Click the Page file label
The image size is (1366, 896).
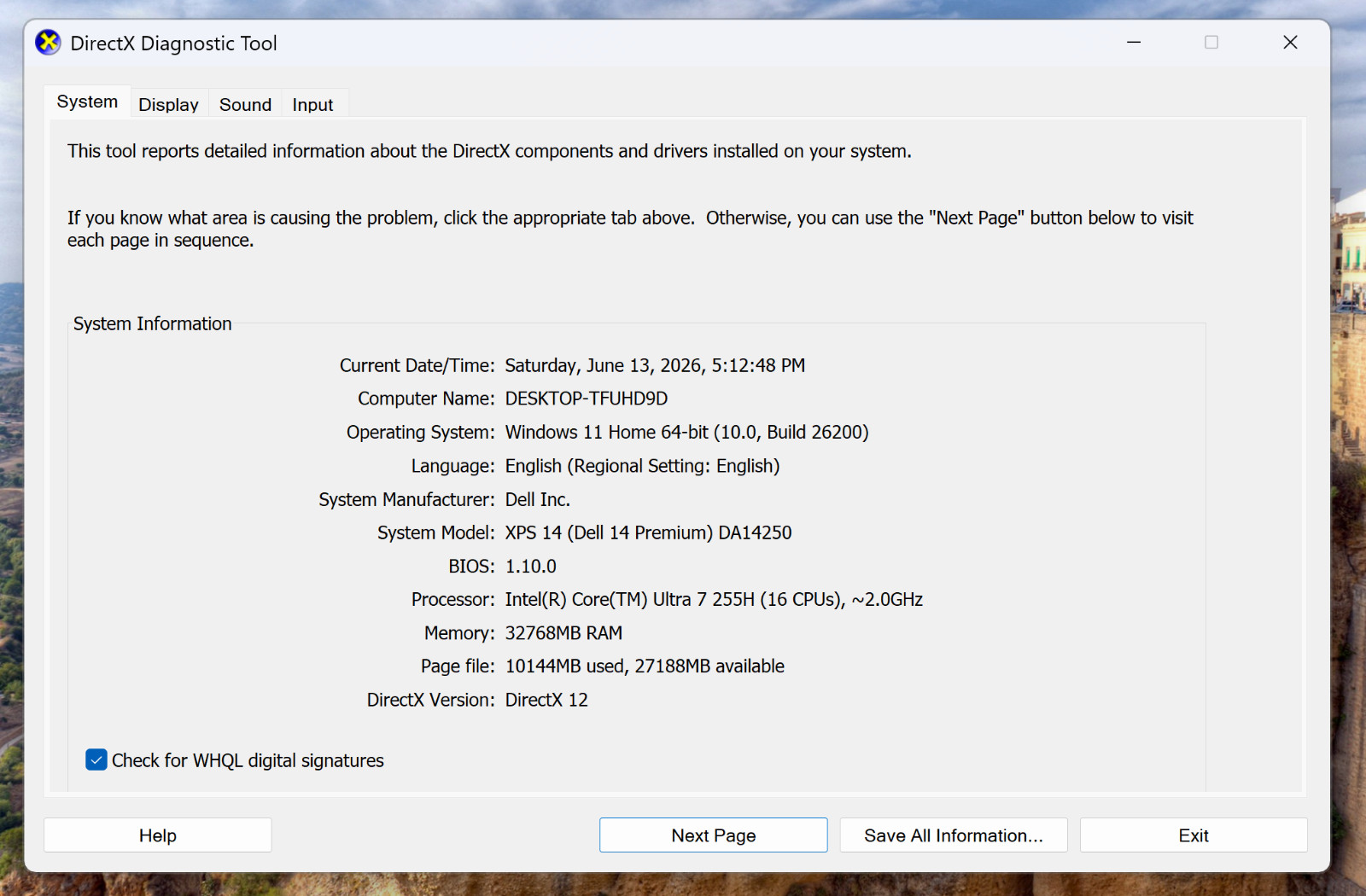point(458,666)
